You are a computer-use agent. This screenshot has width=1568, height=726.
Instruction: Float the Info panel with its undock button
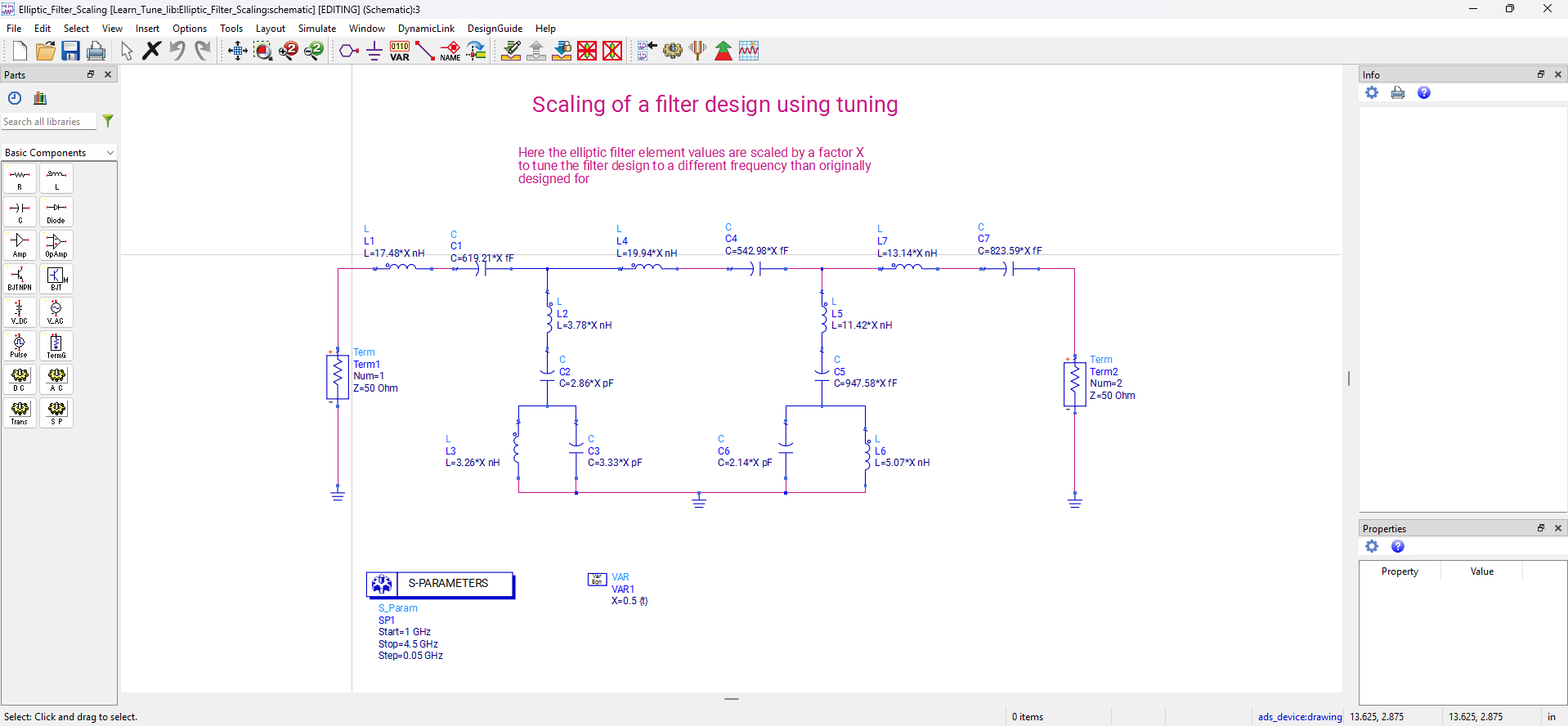[1541, 74]
